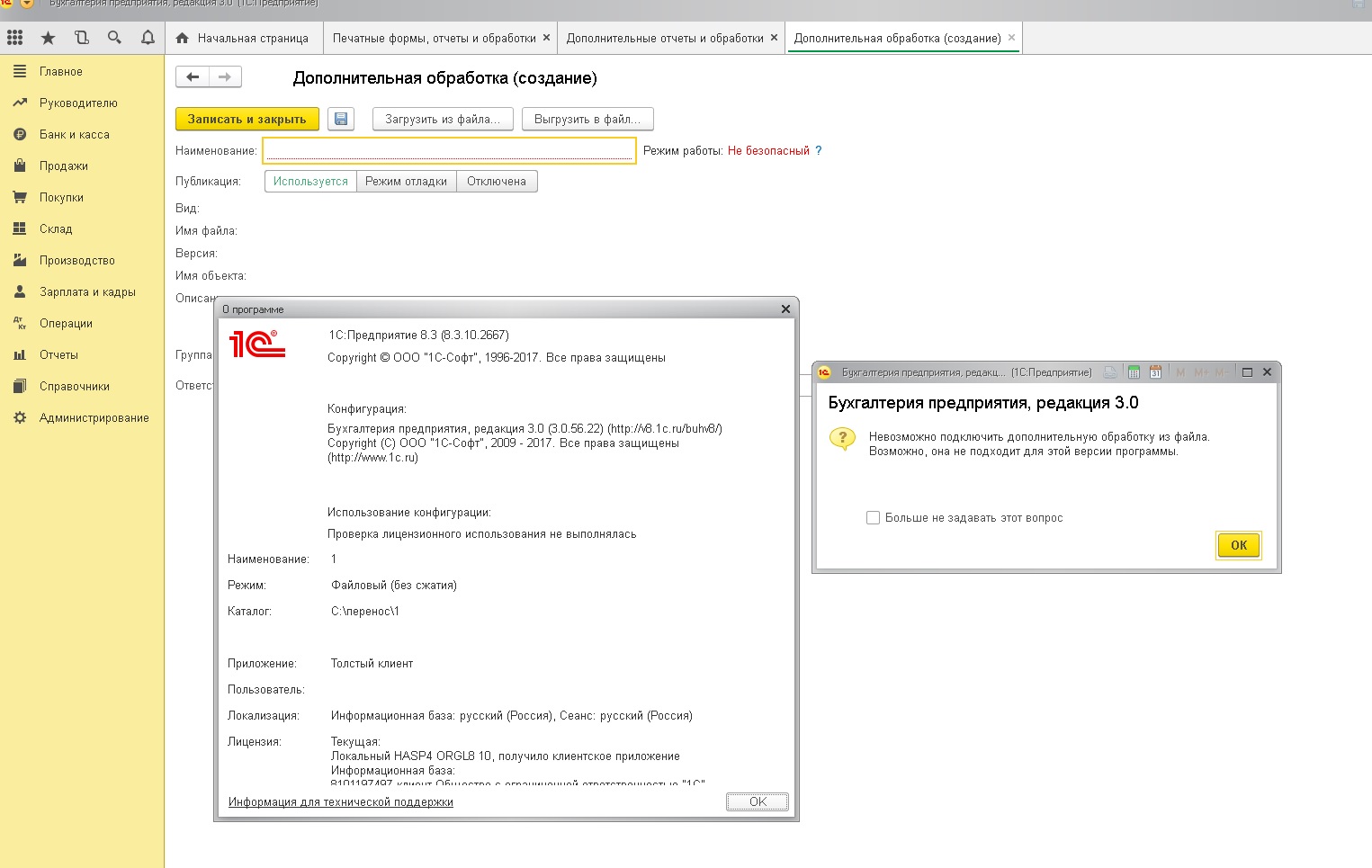Check 'Больше не задавать этот вопрос' checkbox
The image size is (1372, 868).
point(873,517)
